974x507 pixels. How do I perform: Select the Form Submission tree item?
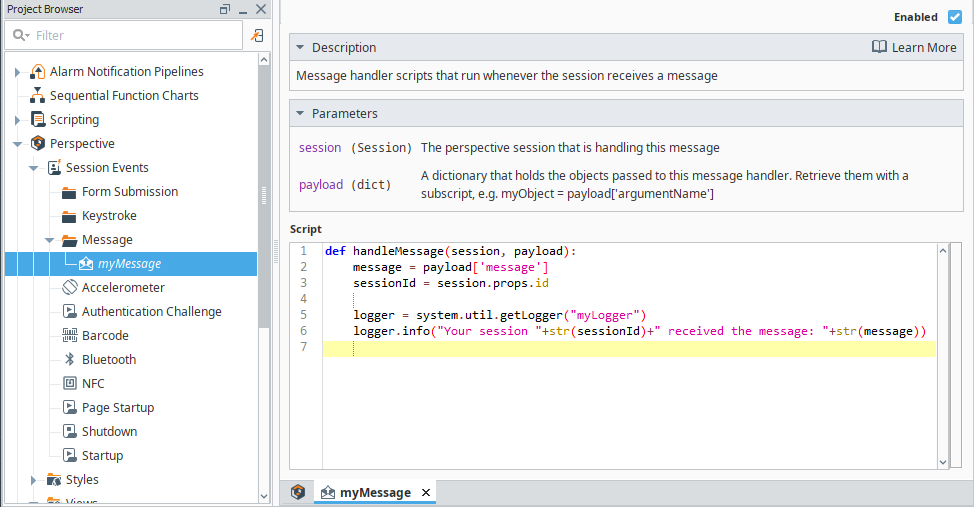[x=130, y=192]
